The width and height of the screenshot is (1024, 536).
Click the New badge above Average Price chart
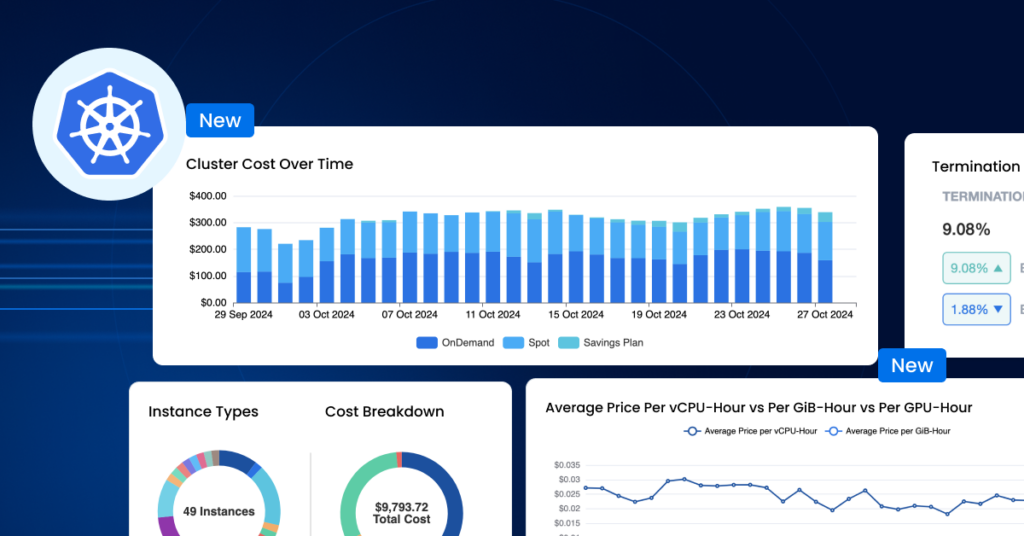pyautogui.click(x=912, y=366)
